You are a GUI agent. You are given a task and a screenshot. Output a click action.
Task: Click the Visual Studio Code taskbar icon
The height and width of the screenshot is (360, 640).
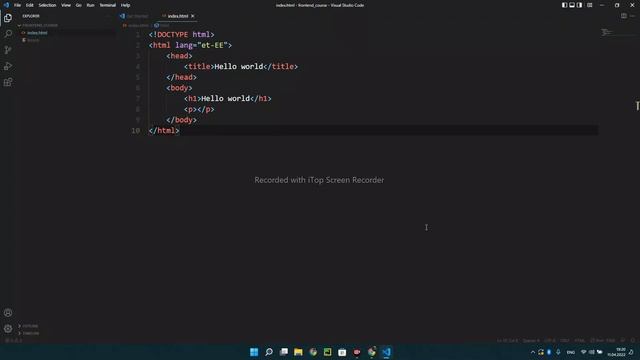386,352
